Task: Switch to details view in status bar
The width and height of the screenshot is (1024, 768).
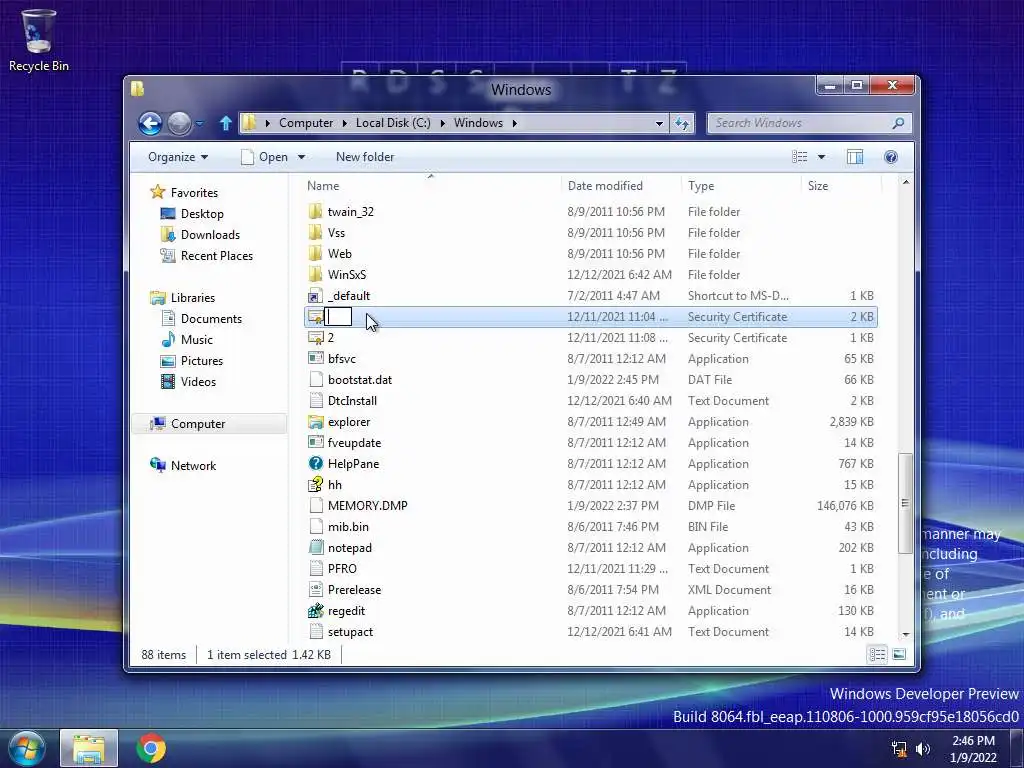Action: (877, 654)
